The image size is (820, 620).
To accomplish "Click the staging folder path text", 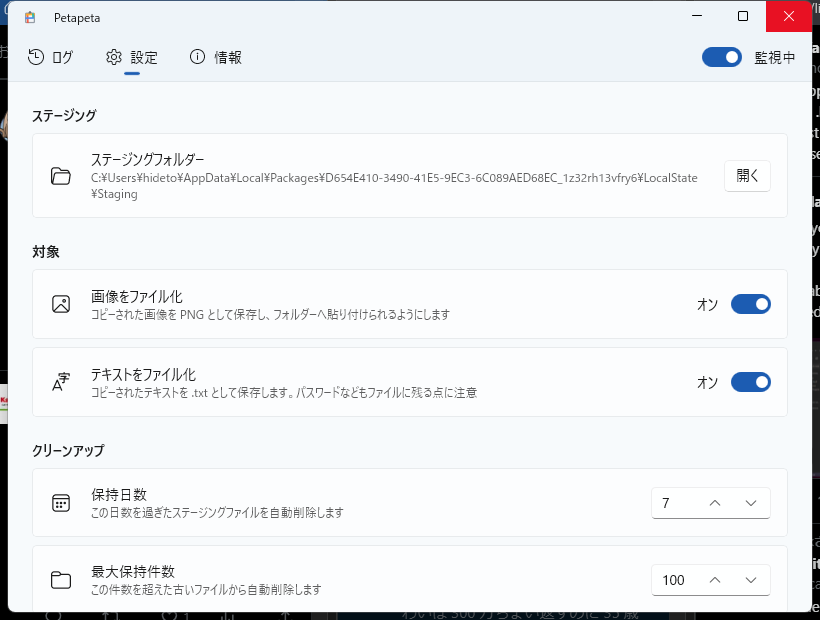I will tap(394, 186).
